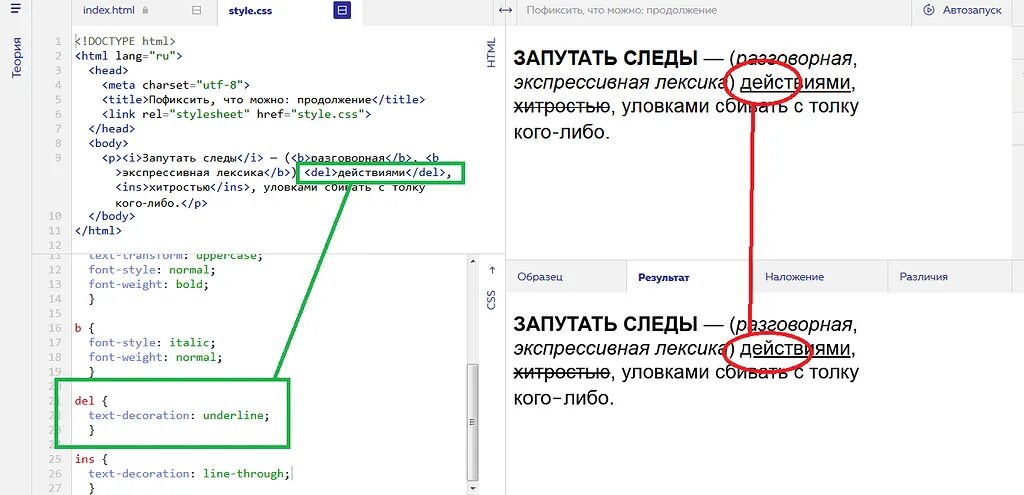This screenshot has height=495, width=1024.
Task: Click ЗАПУТАТЬ СЛЕДЫ in the result preview
Action: (605, 323)
